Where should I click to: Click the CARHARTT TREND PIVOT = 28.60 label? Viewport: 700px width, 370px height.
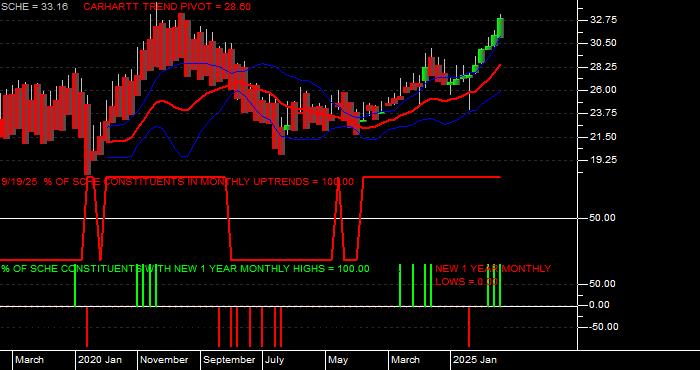pyautogui.click(x=167, y=7)
